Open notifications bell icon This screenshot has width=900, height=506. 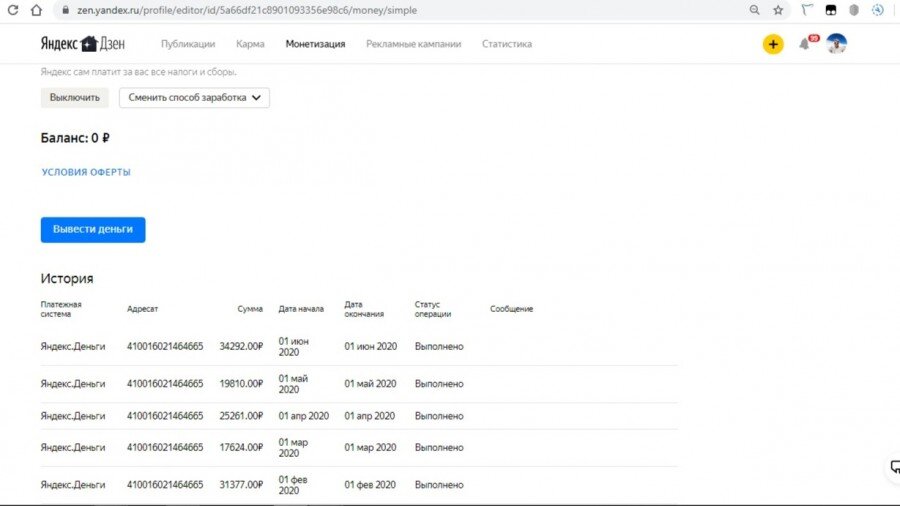(x=805, y=44)
